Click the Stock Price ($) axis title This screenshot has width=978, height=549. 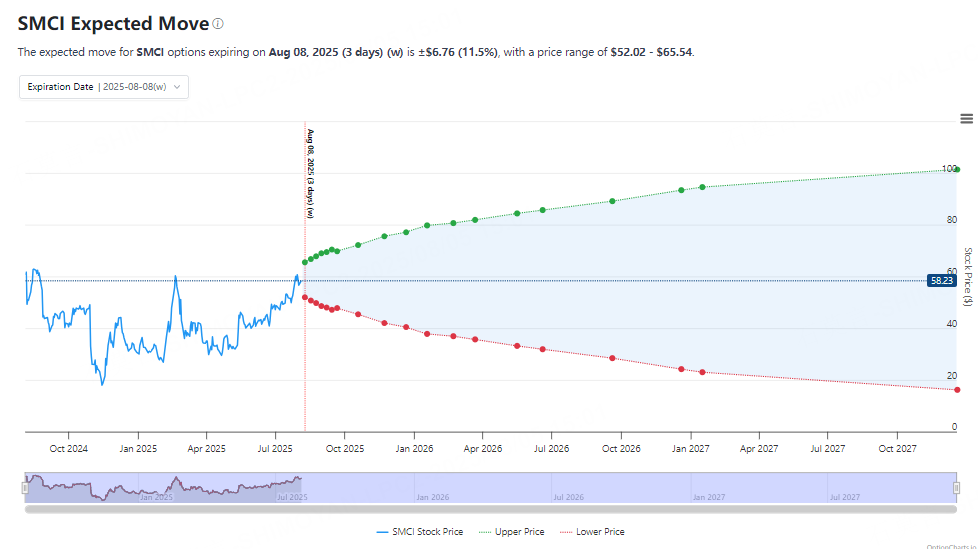968,276
